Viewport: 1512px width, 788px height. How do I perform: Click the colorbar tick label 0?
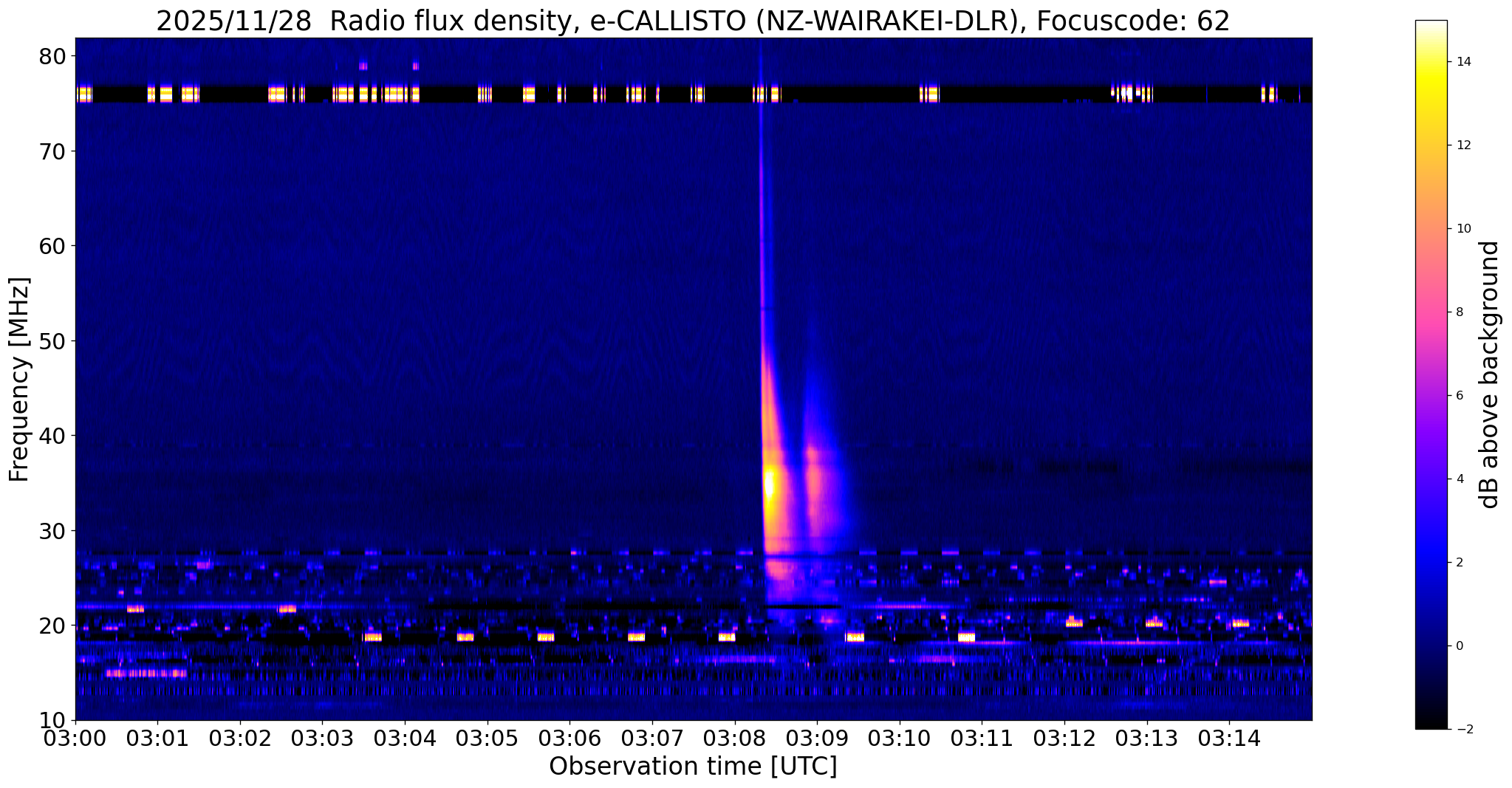point(1459,646)
